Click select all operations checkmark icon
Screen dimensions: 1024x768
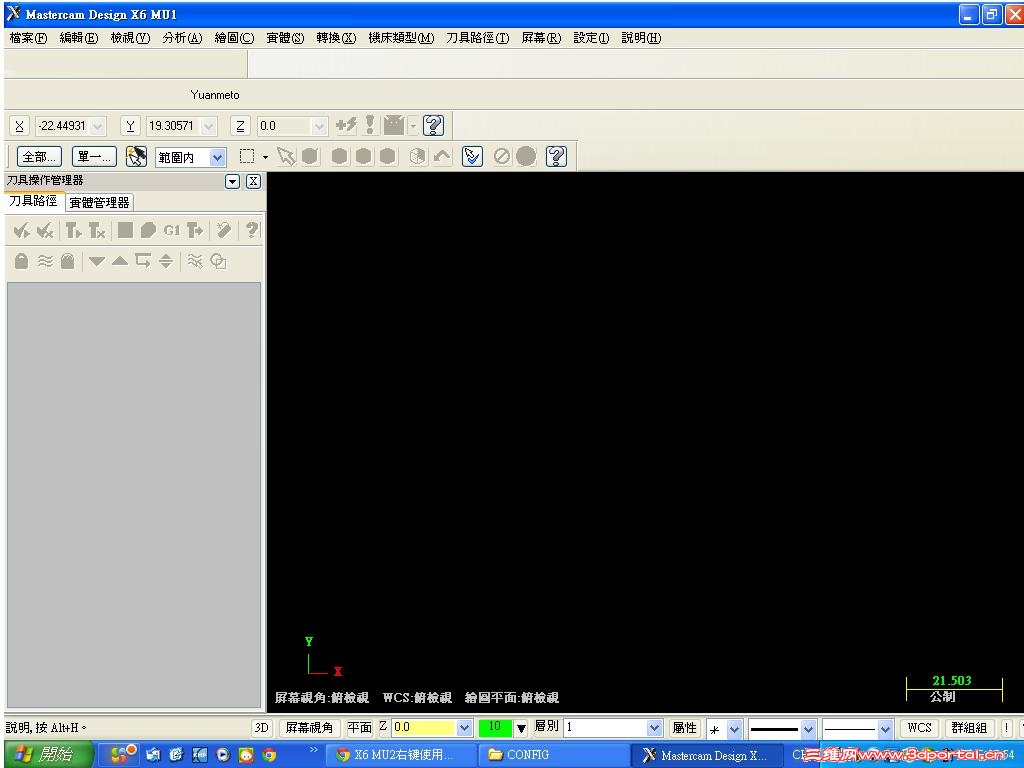click(21, 230)
